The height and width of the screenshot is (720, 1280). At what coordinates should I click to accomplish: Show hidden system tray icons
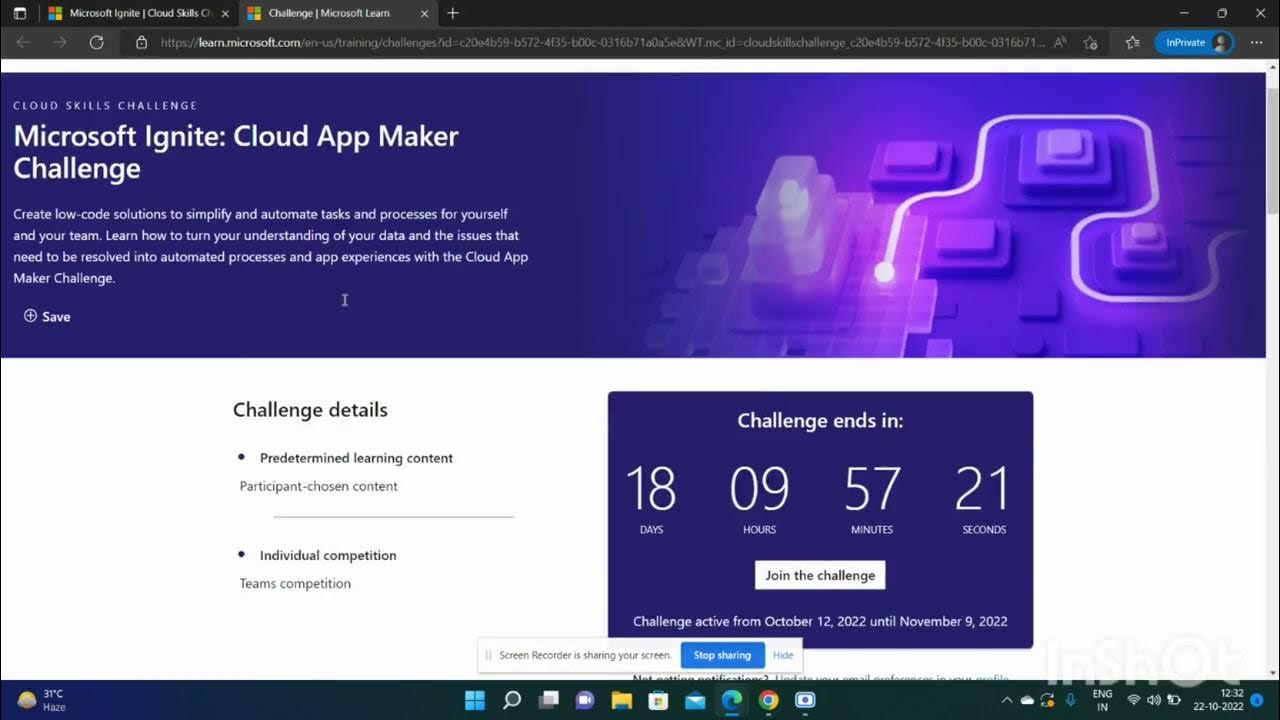click(1007, 700)
